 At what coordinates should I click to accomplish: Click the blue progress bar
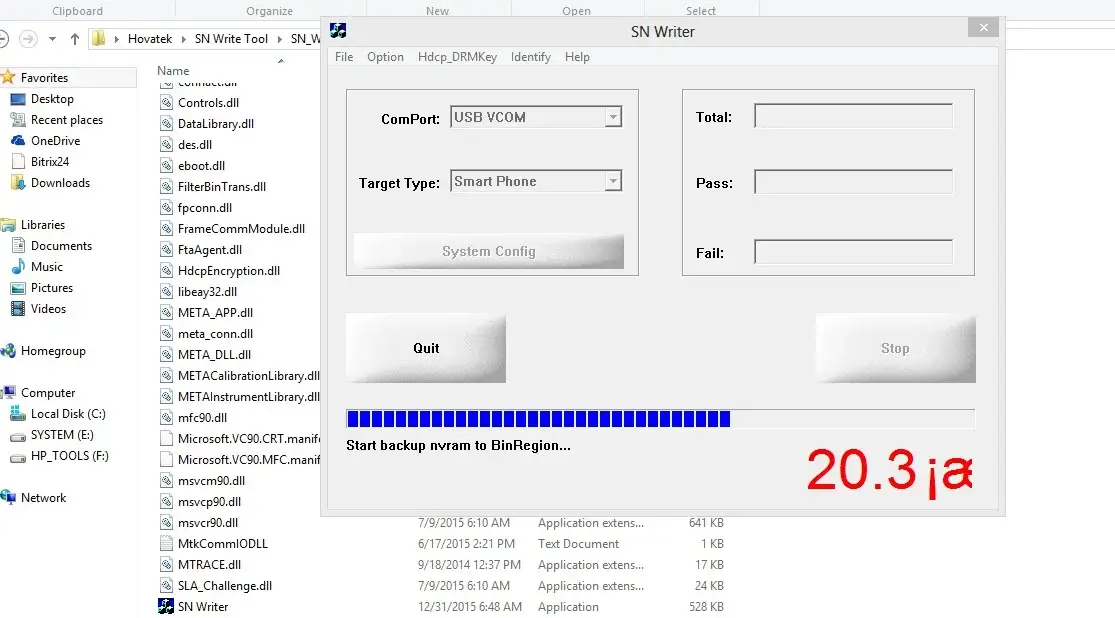coord(537,418)
